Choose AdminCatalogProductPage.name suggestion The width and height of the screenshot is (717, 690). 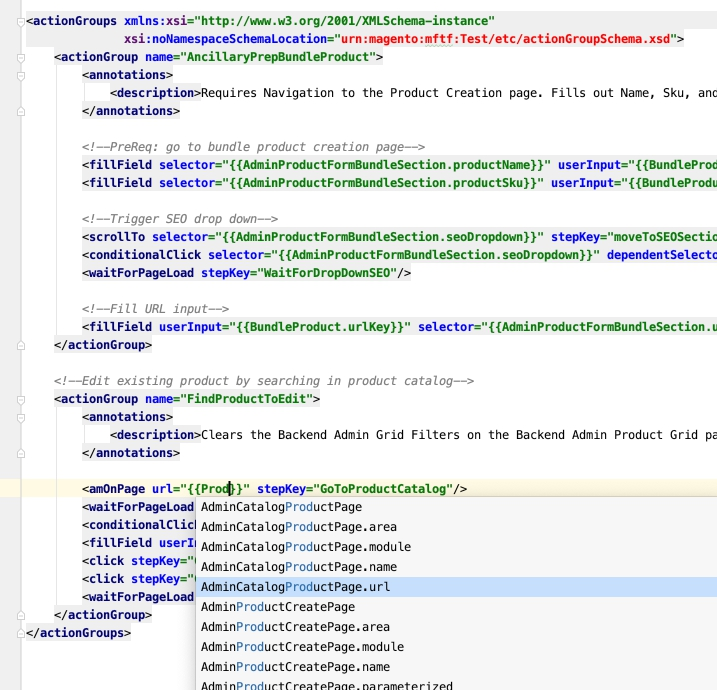coord(456,567)
